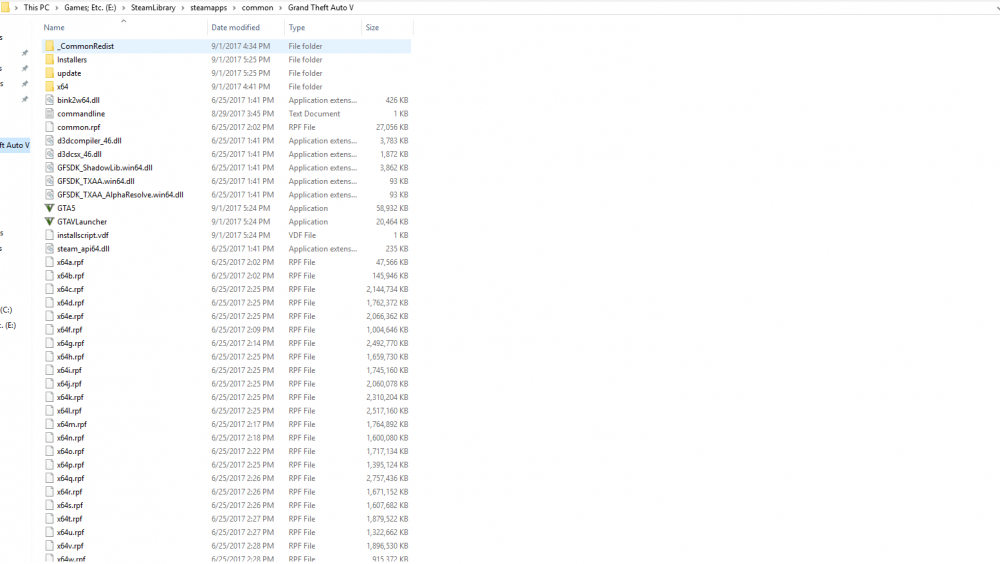Click the common.rpf file icon
1000x564 pixels.
tap(50, 127)
